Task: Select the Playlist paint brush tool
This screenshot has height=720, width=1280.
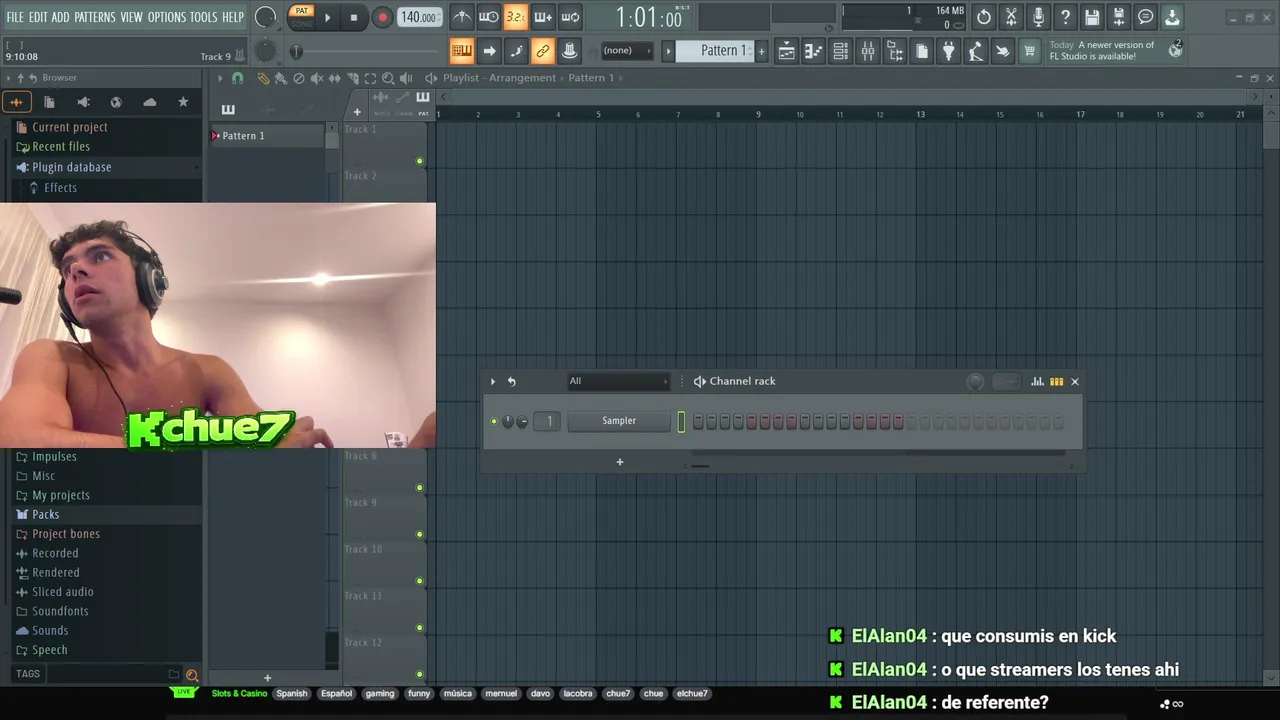Action: pos(281,78)
